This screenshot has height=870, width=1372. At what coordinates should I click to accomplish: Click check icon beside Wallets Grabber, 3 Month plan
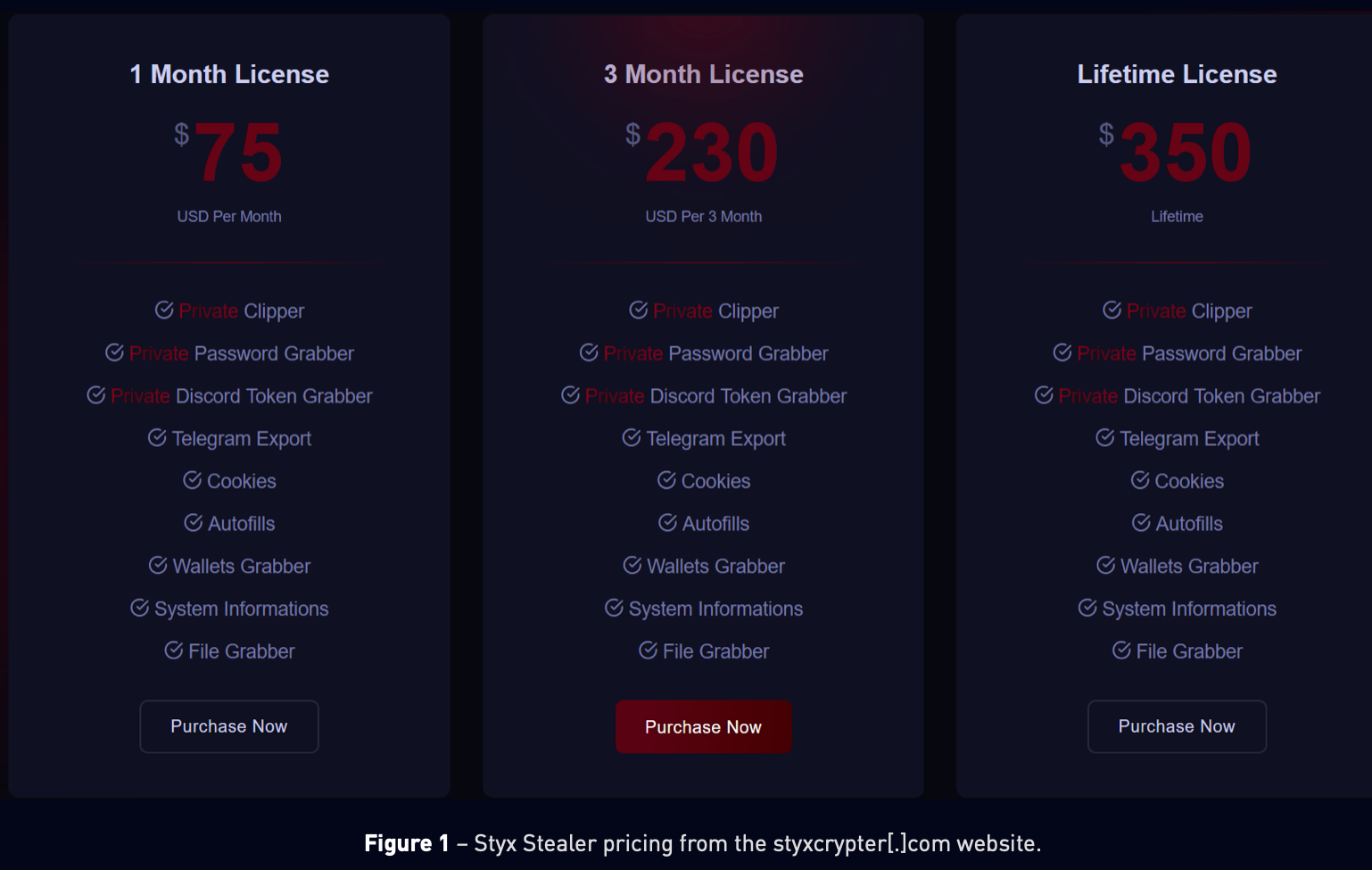[632, 565]
